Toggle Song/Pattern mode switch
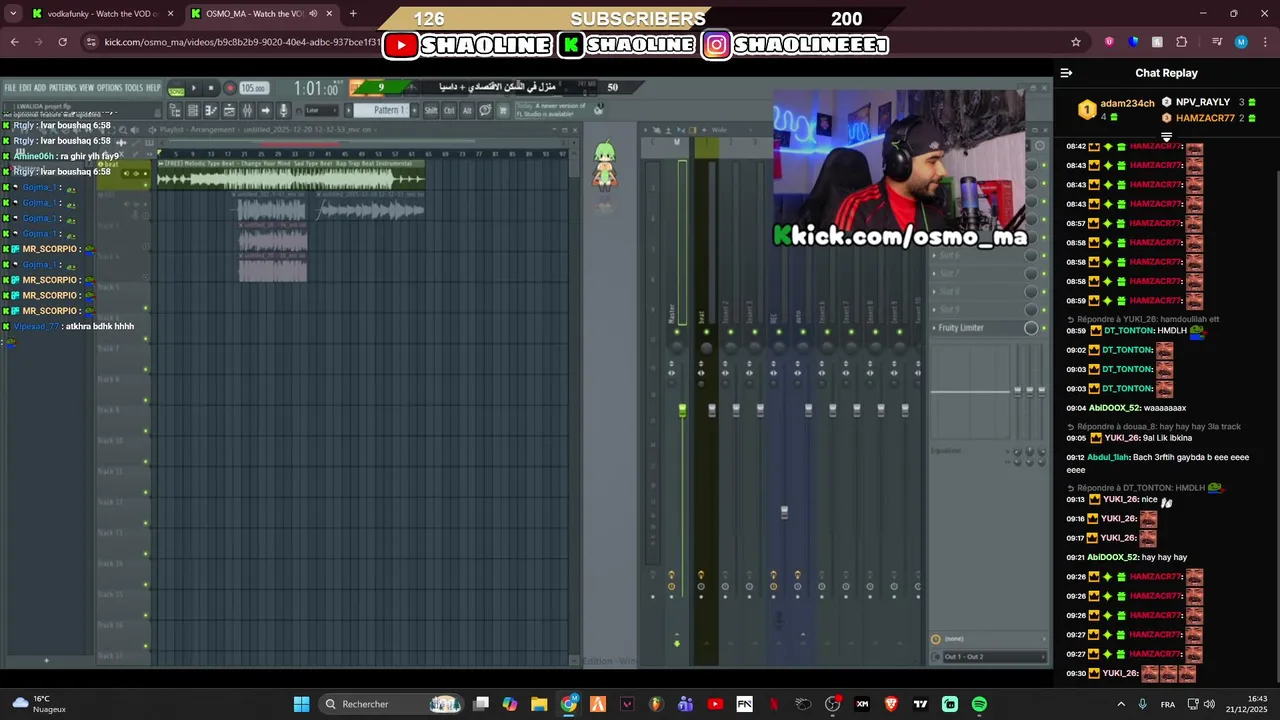This screenshot has width=1280, height=720. coord(177,88)
